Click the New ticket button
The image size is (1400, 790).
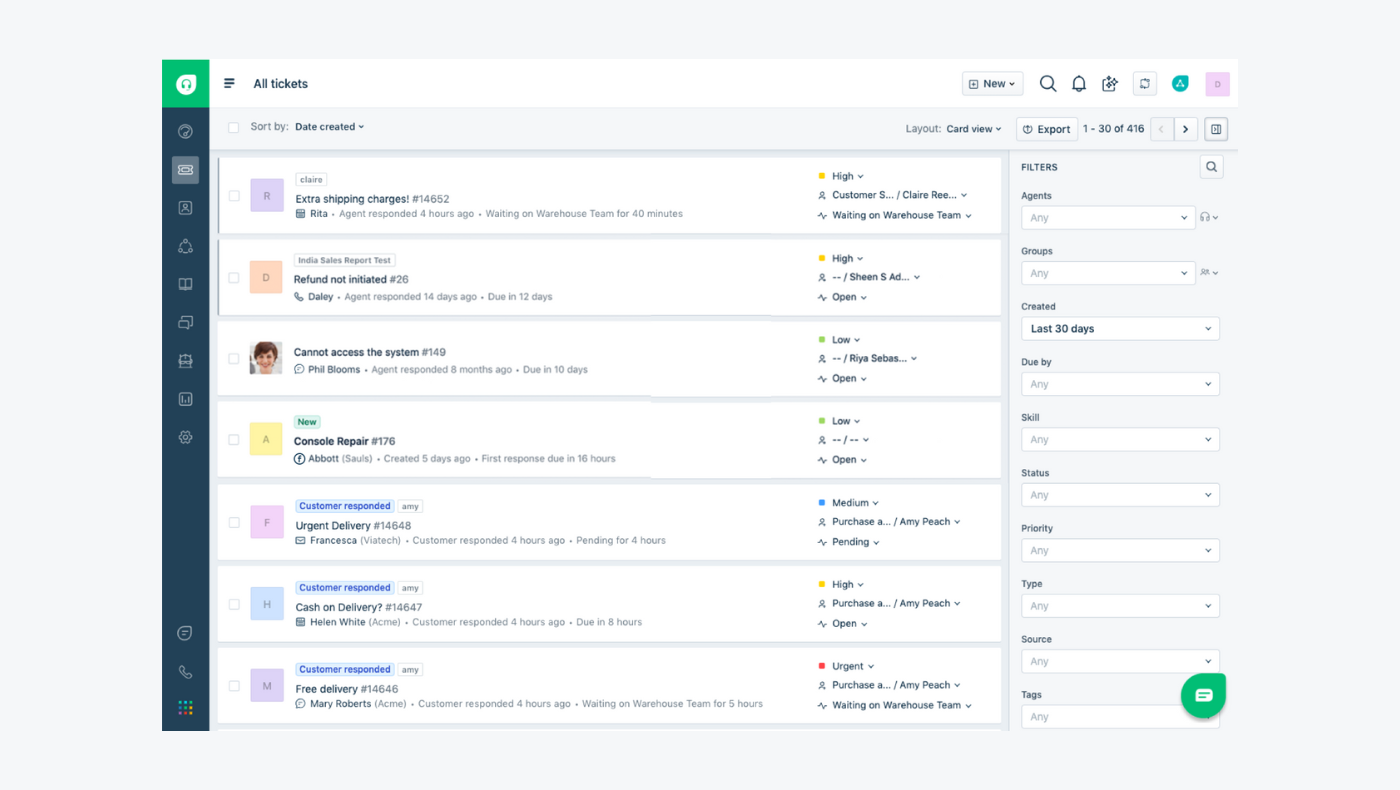992,84
